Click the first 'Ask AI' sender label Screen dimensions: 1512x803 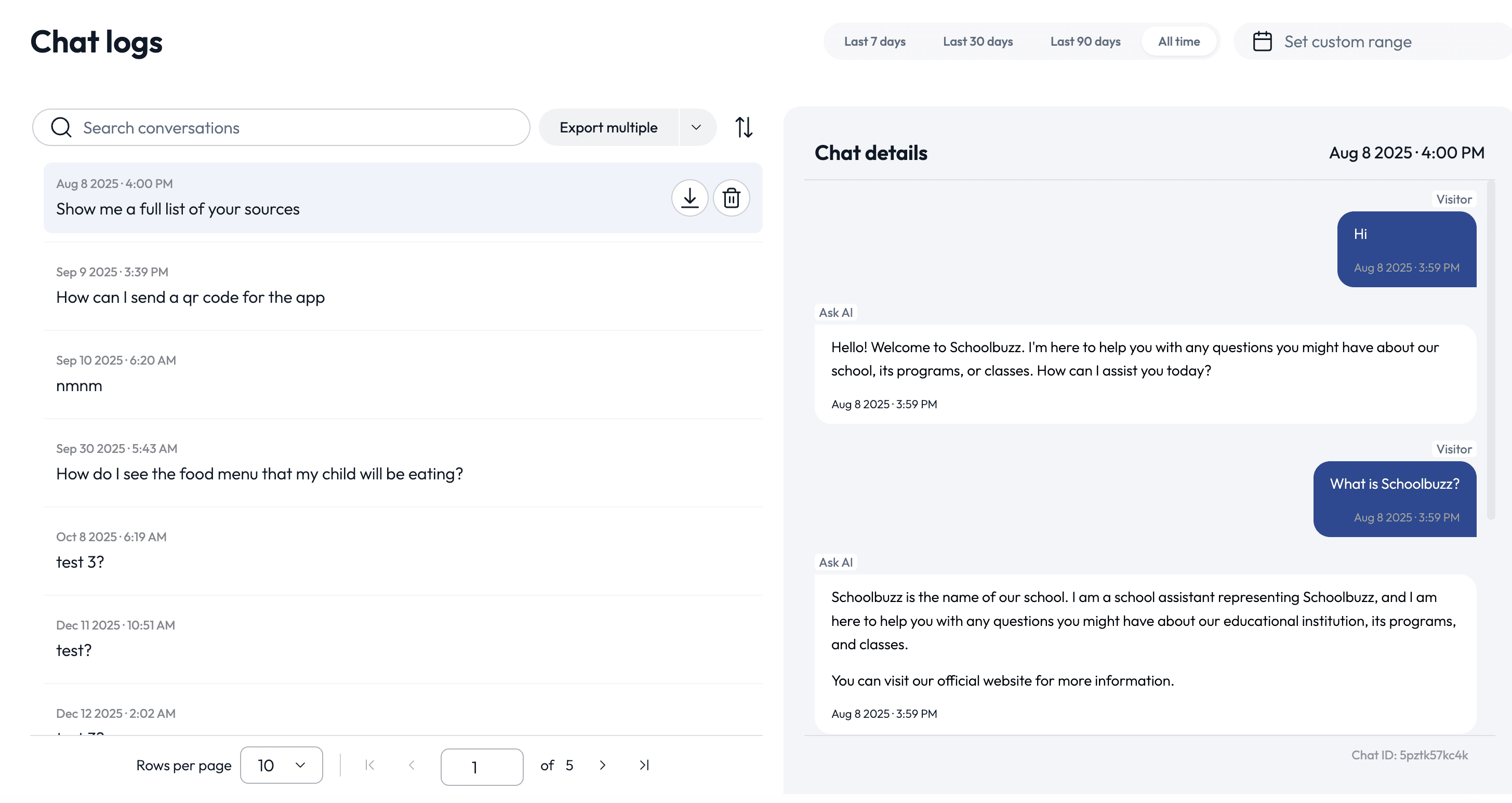click(835, 313)
